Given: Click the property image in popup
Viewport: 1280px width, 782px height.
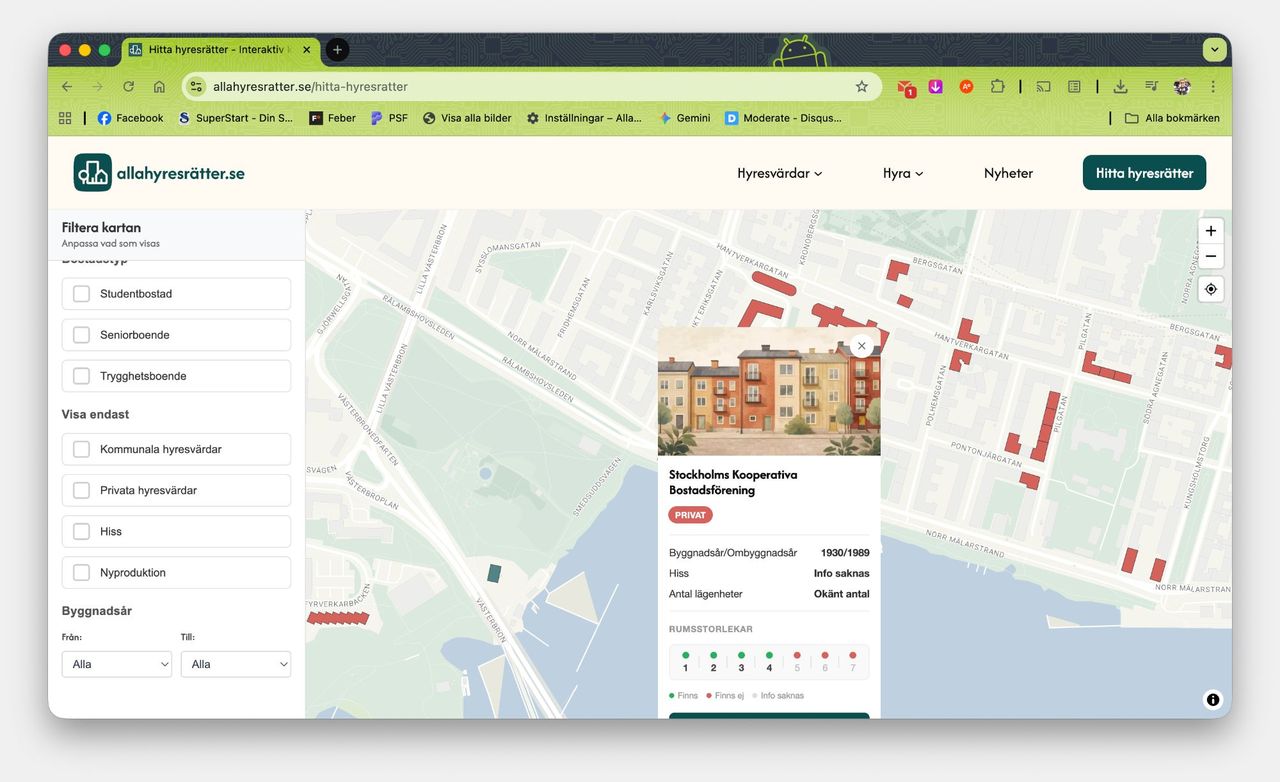Looking at the screenshot, I should (x=768, y=400).
